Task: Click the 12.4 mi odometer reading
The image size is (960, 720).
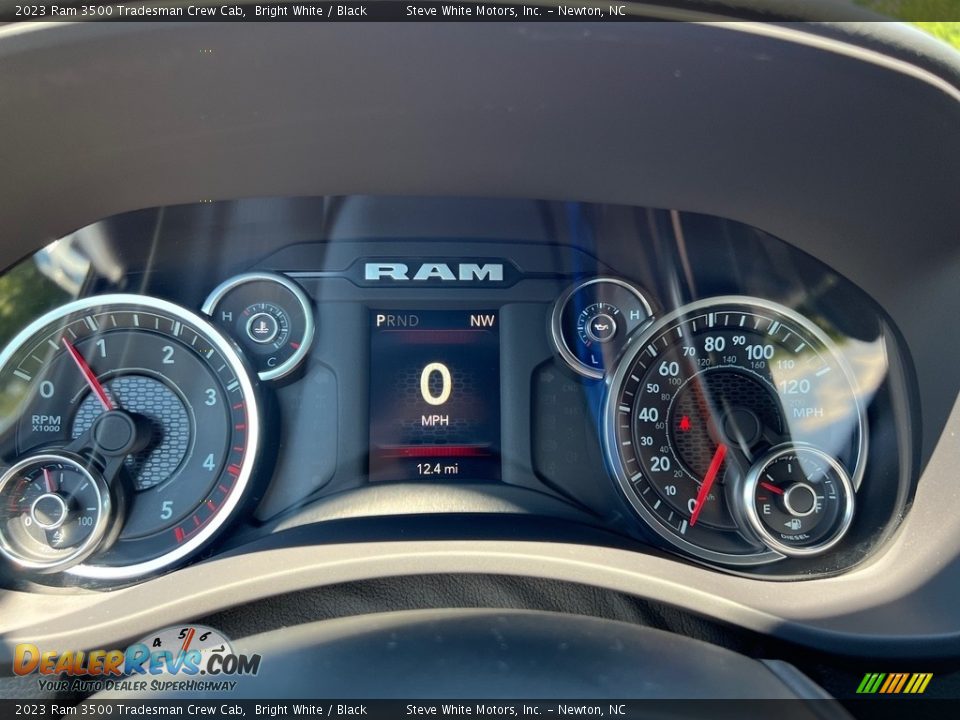Action: [437, 469]
